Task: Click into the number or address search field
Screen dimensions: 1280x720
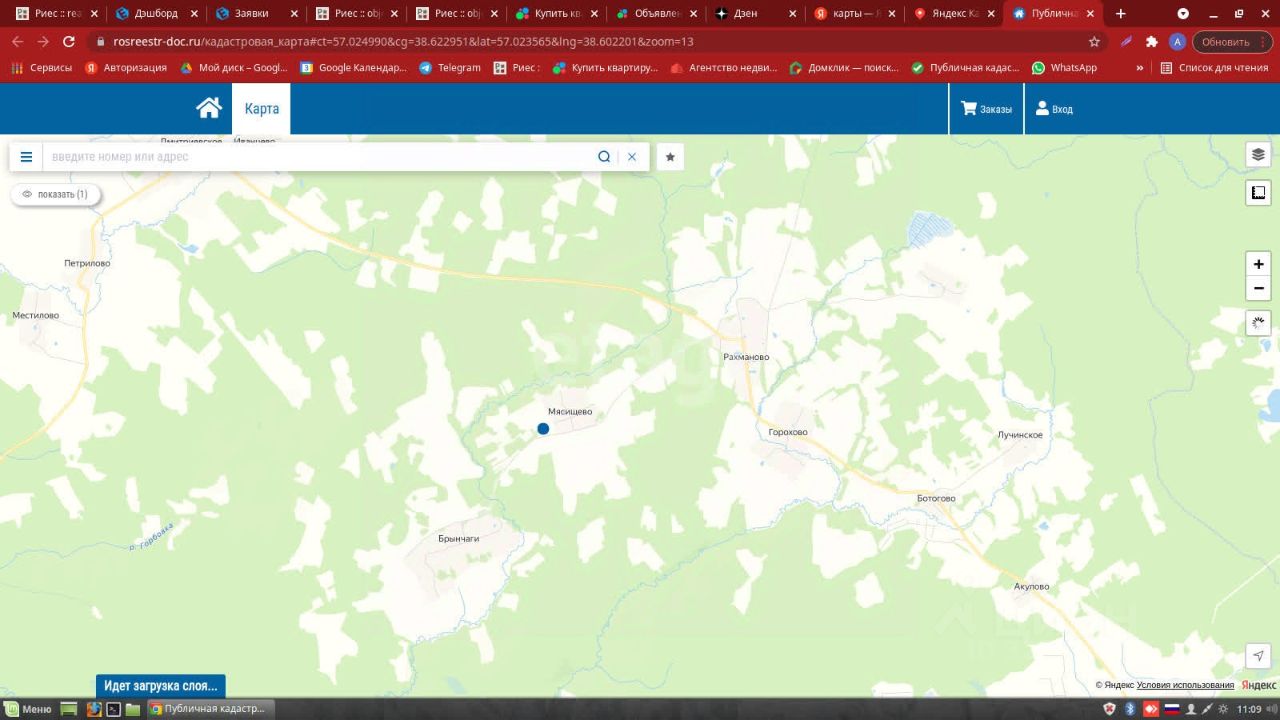Action: click(x=320, y=157)
